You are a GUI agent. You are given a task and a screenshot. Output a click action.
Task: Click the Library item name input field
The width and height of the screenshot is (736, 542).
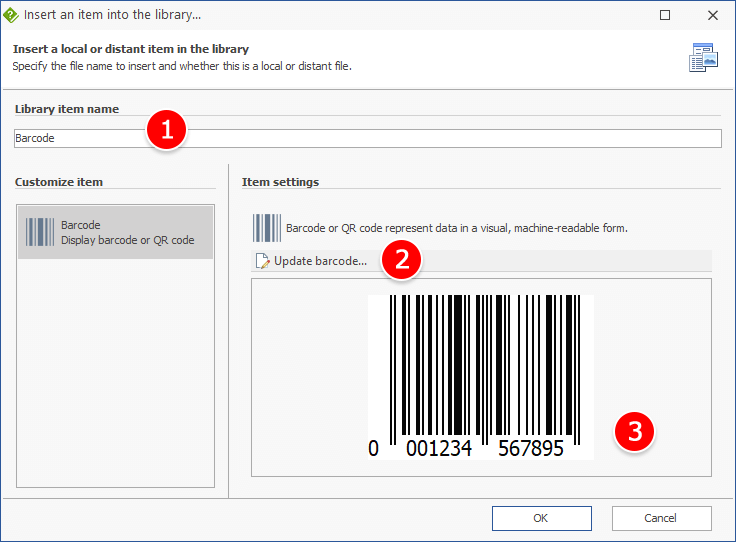point(368,138)
